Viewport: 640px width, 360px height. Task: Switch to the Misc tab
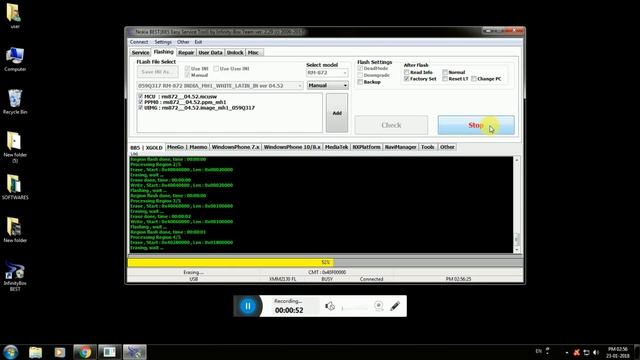point(253,53)
